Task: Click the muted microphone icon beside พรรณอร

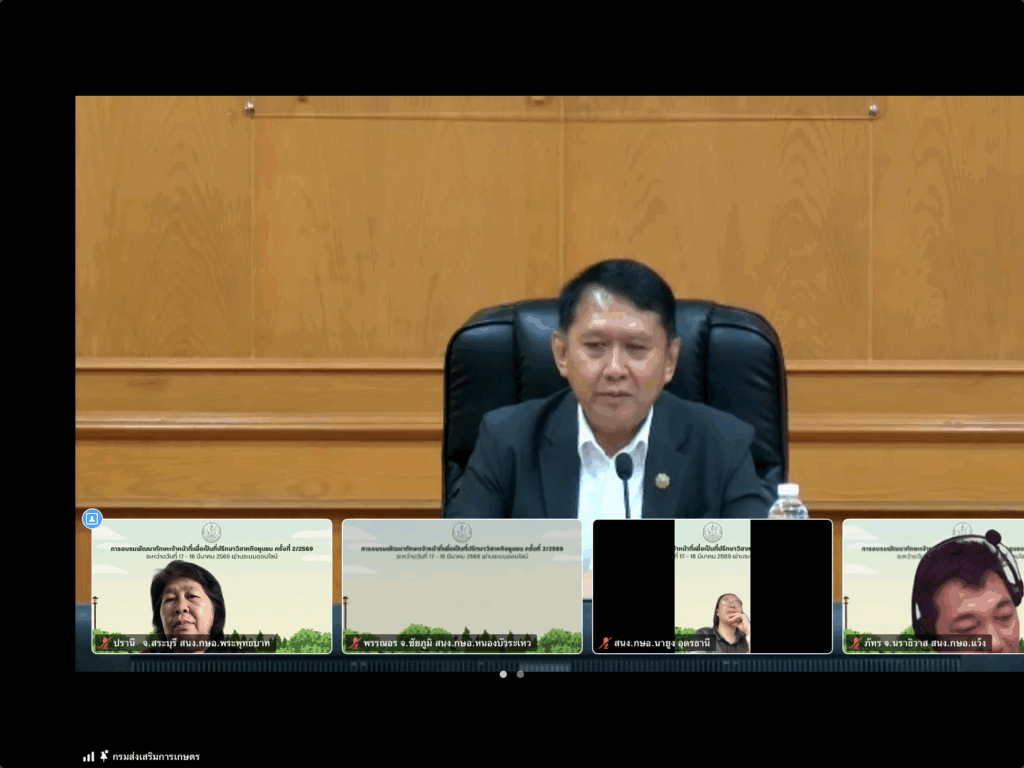Action: pos(354,643)
